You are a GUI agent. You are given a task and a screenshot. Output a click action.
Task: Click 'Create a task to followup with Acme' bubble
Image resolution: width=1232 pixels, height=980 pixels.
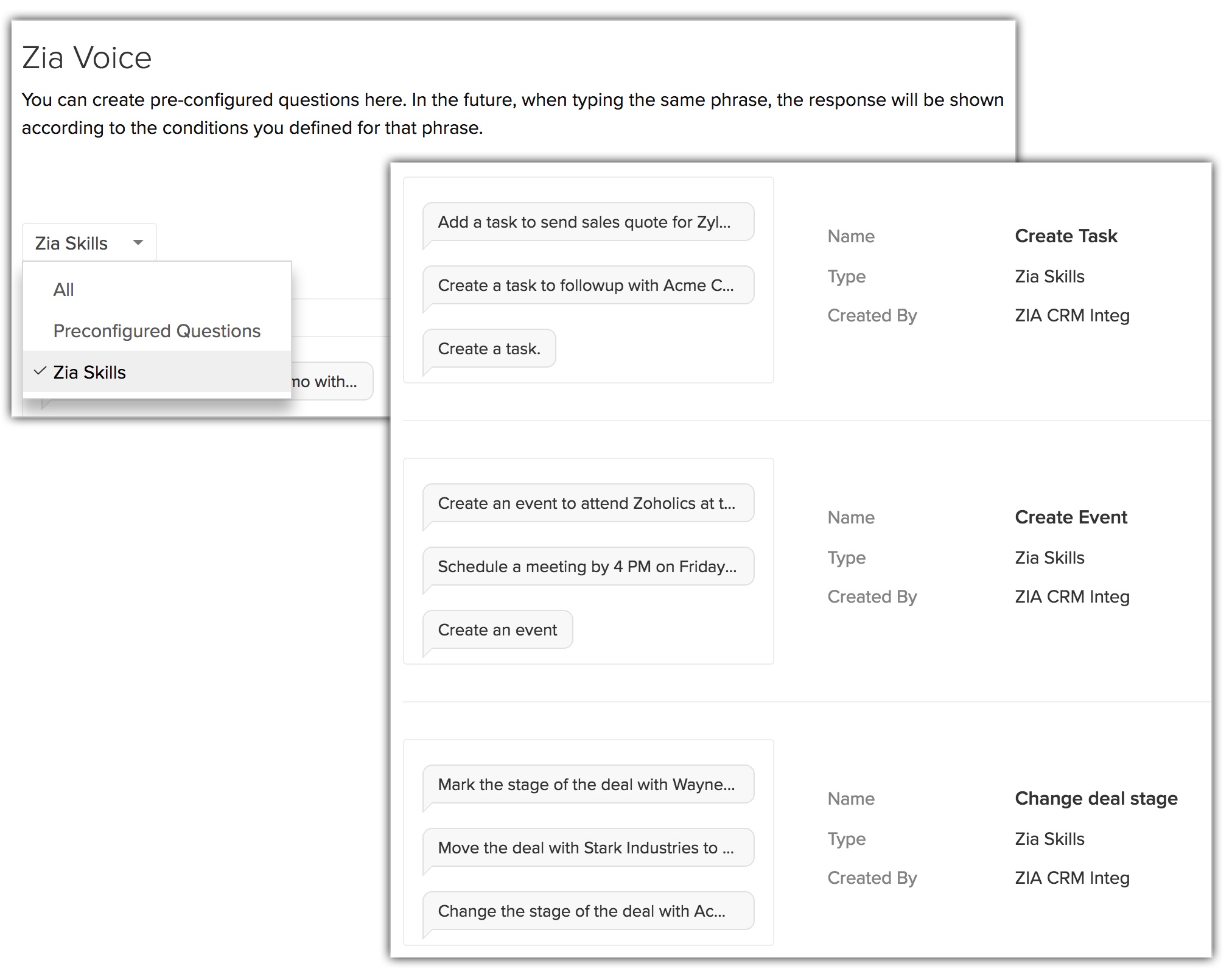[587, 285]
